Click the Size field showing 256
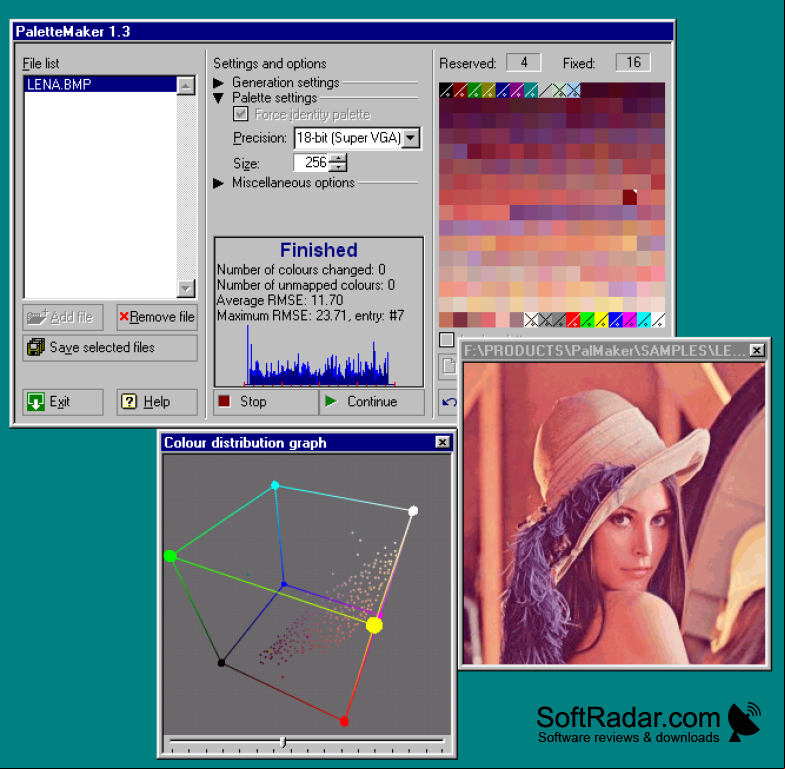 [x=312, y=162]
